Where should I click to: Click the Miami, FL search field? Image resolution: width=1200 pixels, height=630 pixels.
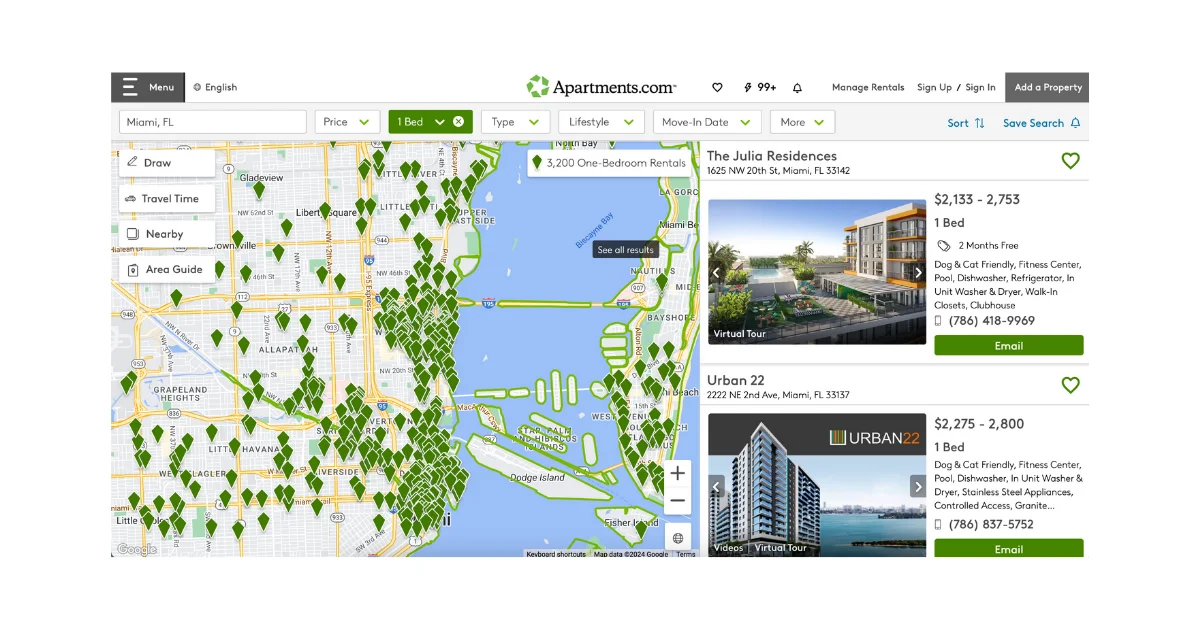coord(213,122)
